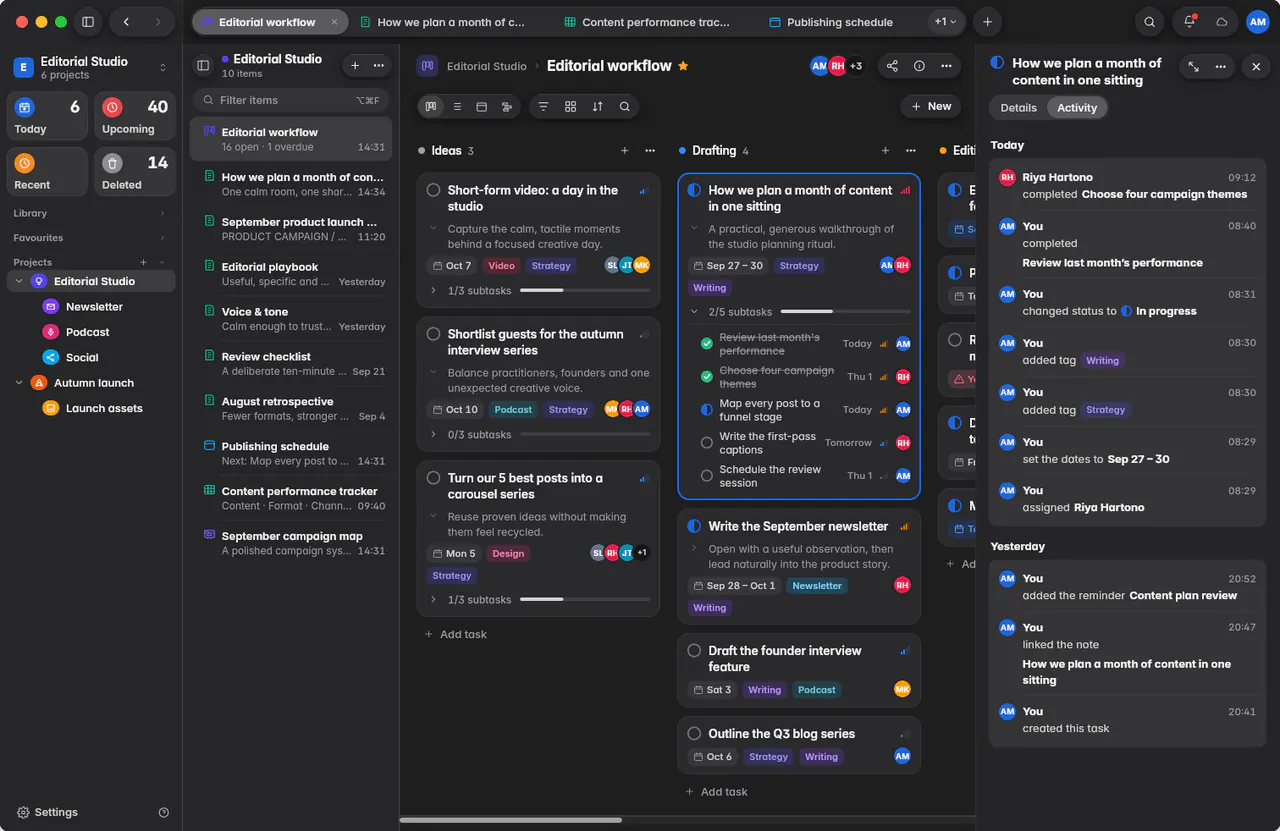The width and height of the screenshot is (1280, 831).
Task: Open the AM profile avatar in top bar
Action: [1257, 22]
